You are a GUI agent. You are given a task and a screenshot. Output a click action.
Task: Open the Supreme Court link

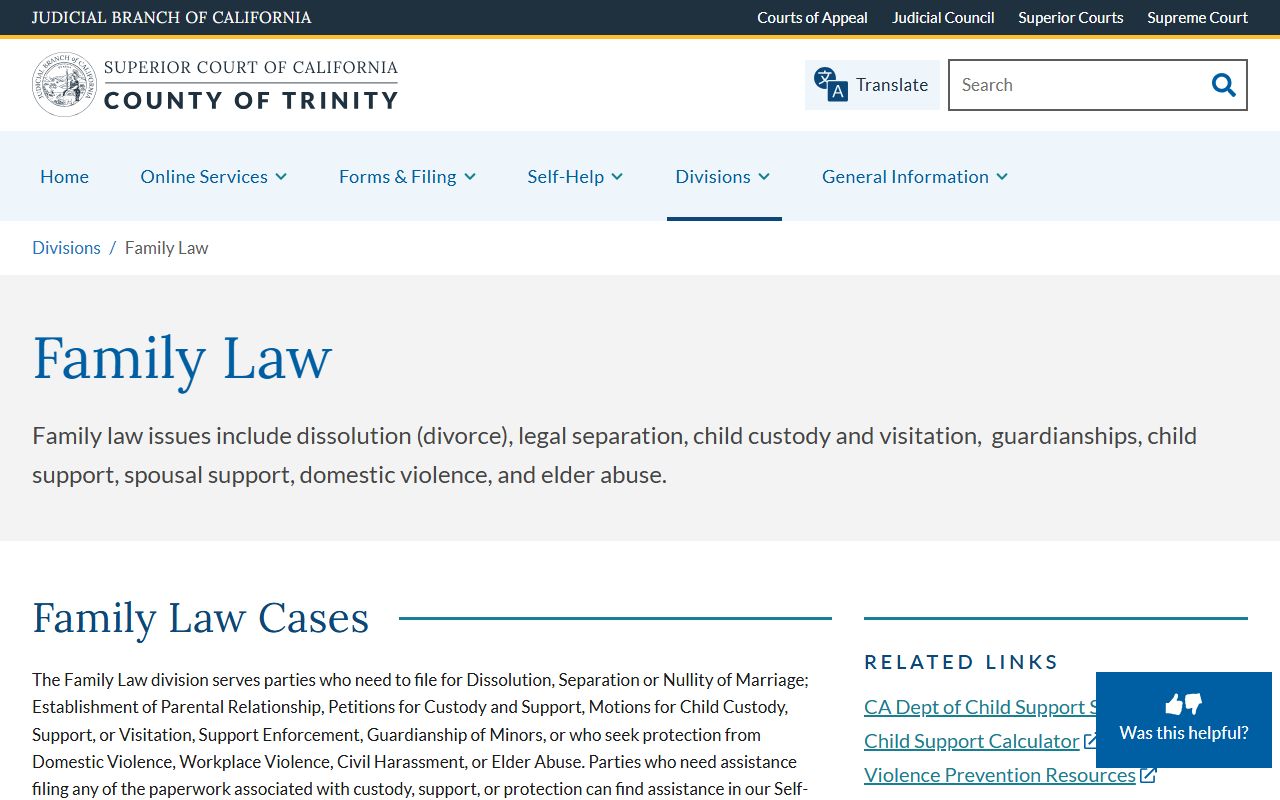click(x=1197, y=17)
